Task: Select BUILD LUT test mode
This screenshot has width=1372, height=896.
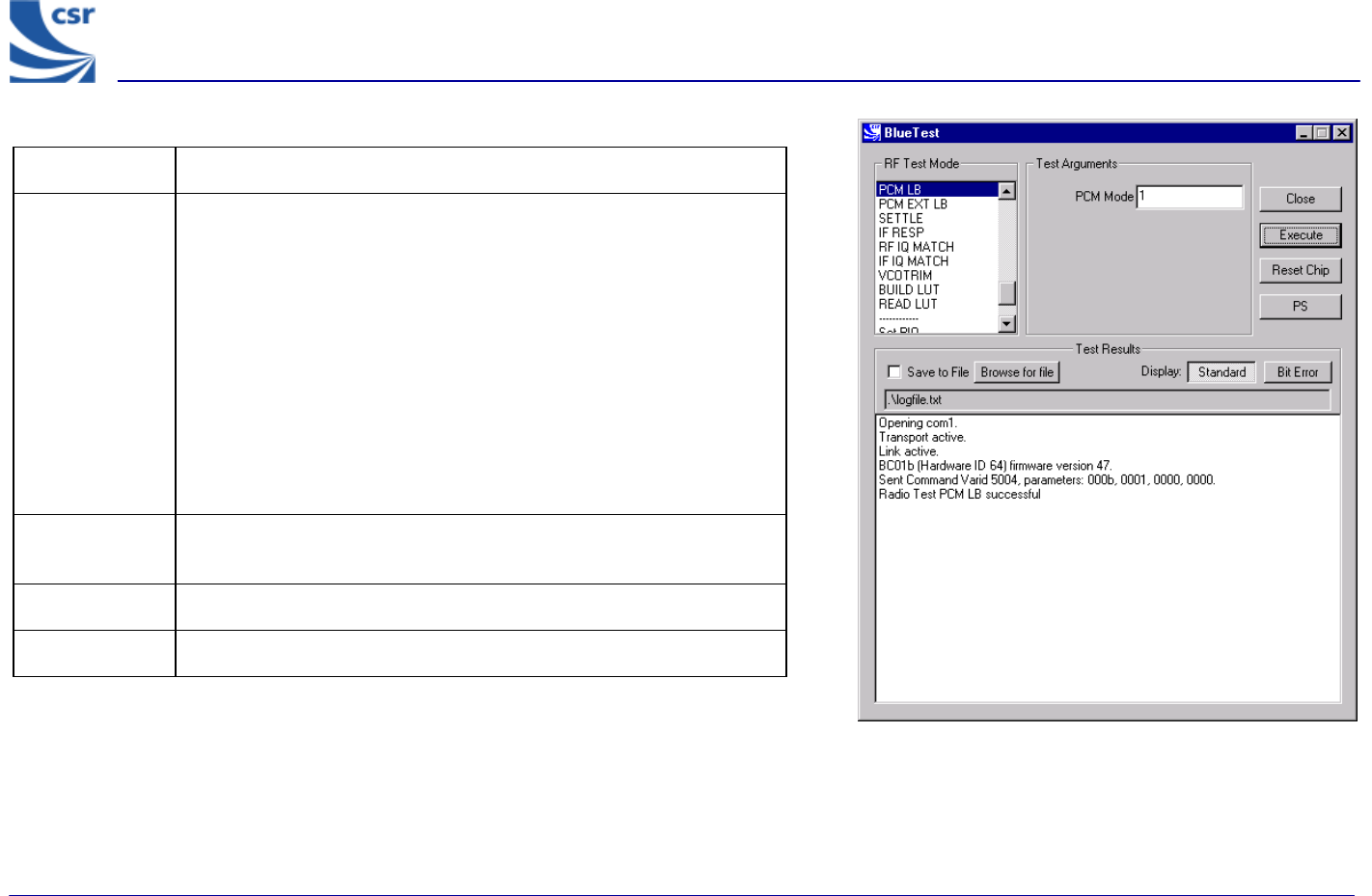Action: (937, 289)
